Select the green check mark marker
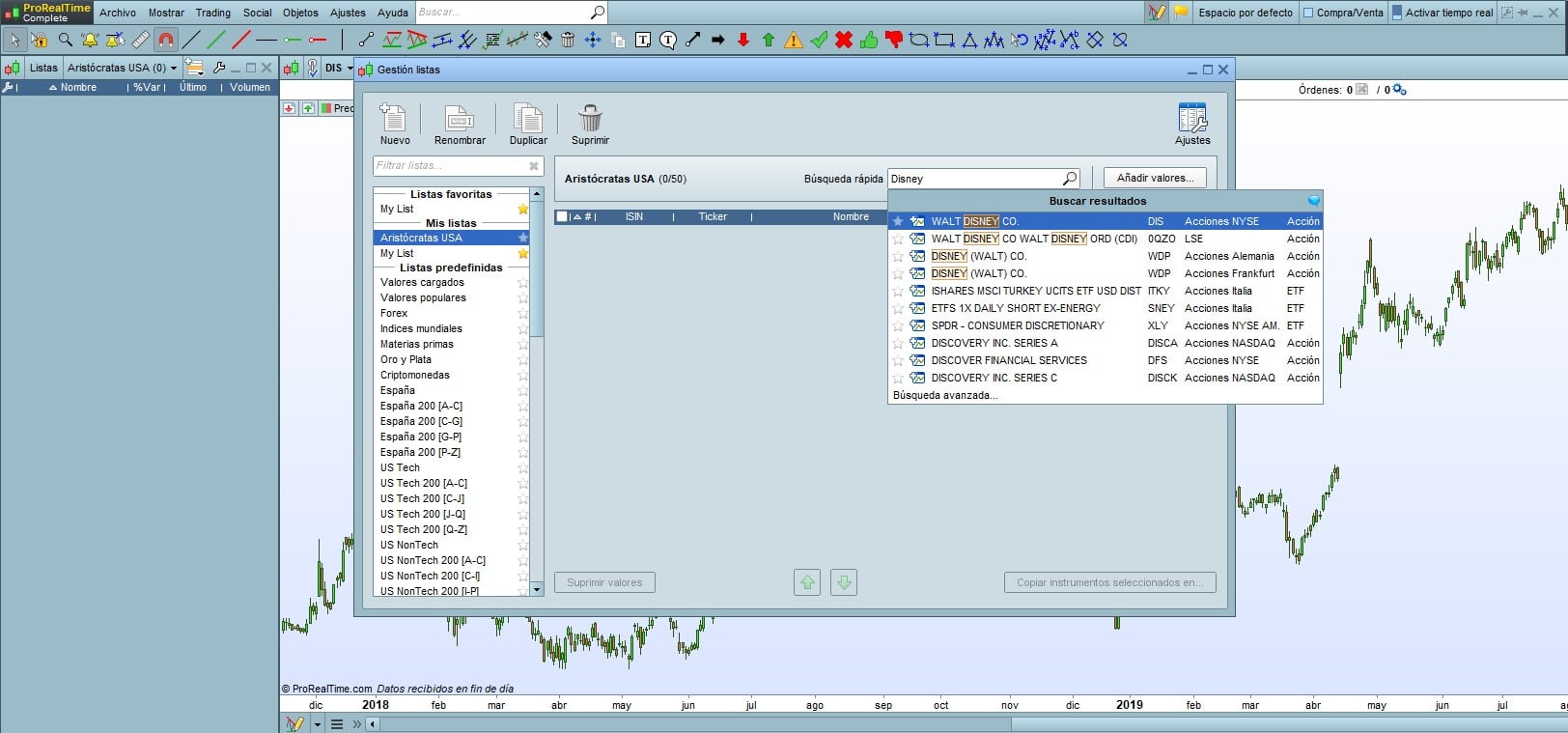 (819, 40)
